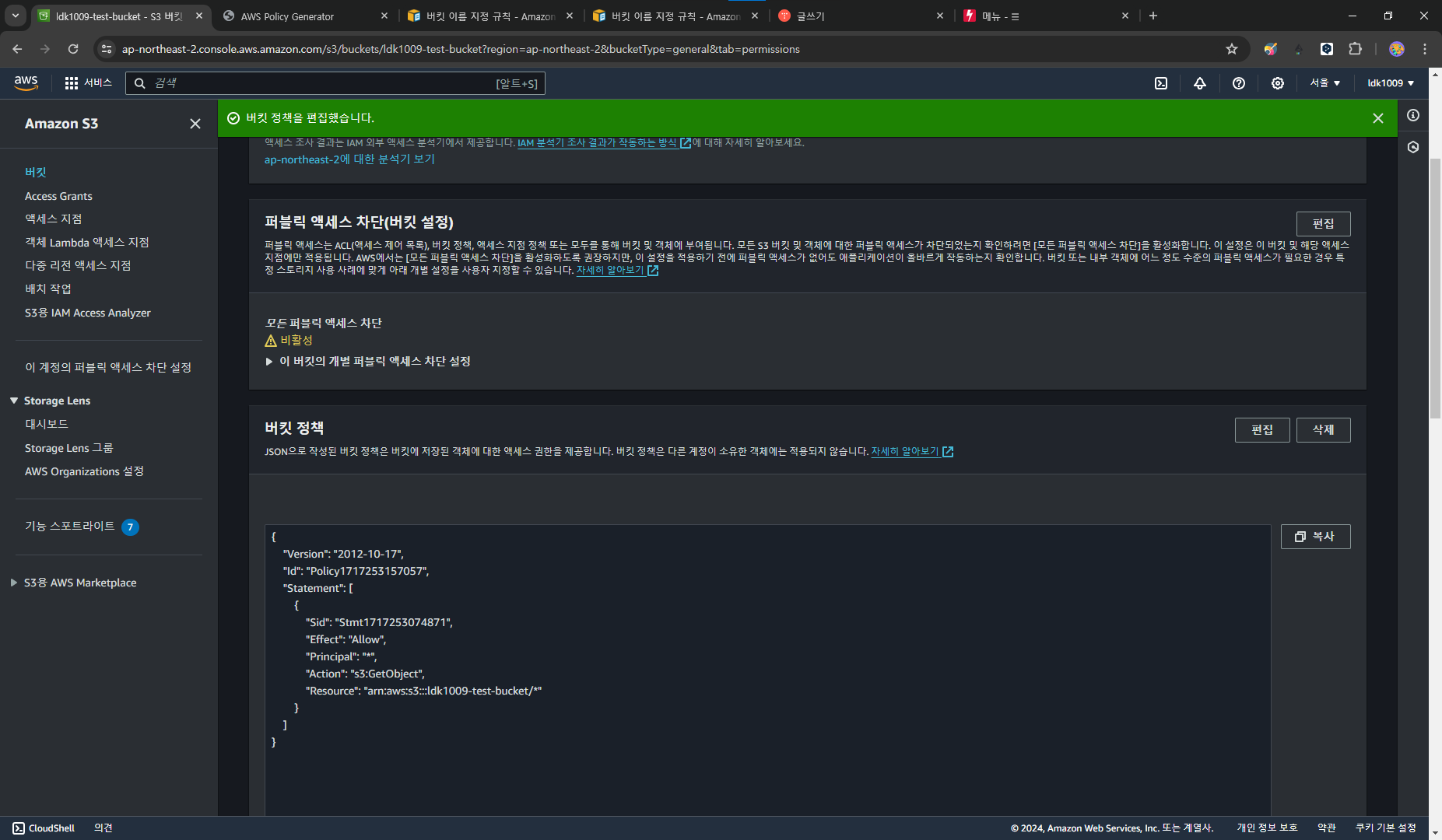Open Storage Lens 그룹 in sidebar

click(69, 448)
